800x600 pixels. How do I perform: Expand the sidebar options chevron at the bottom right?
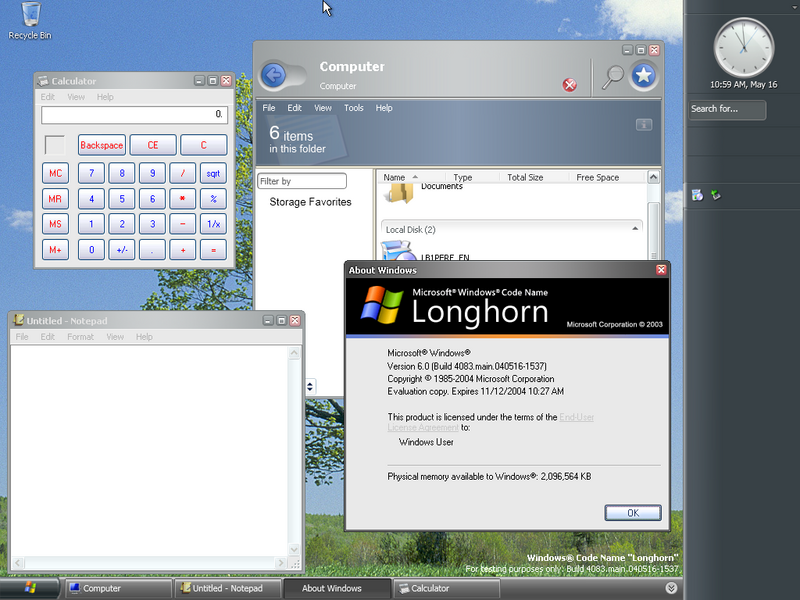pos(671,588)
